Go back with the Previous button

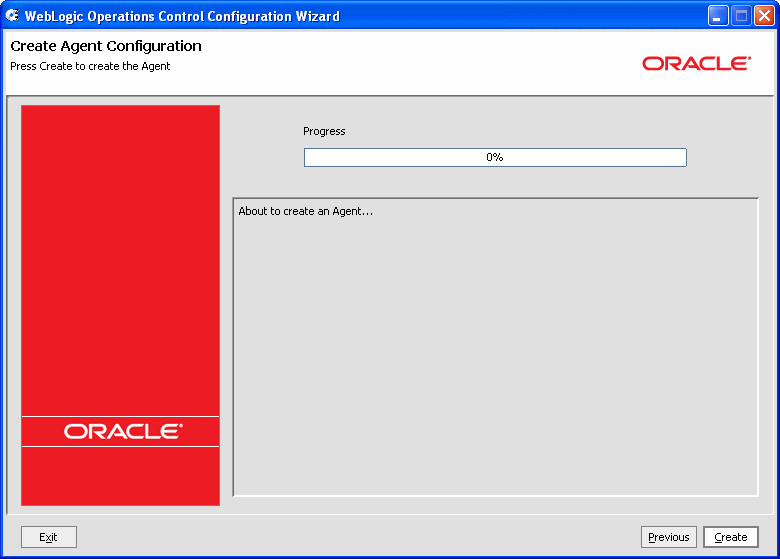pos(669,537)
